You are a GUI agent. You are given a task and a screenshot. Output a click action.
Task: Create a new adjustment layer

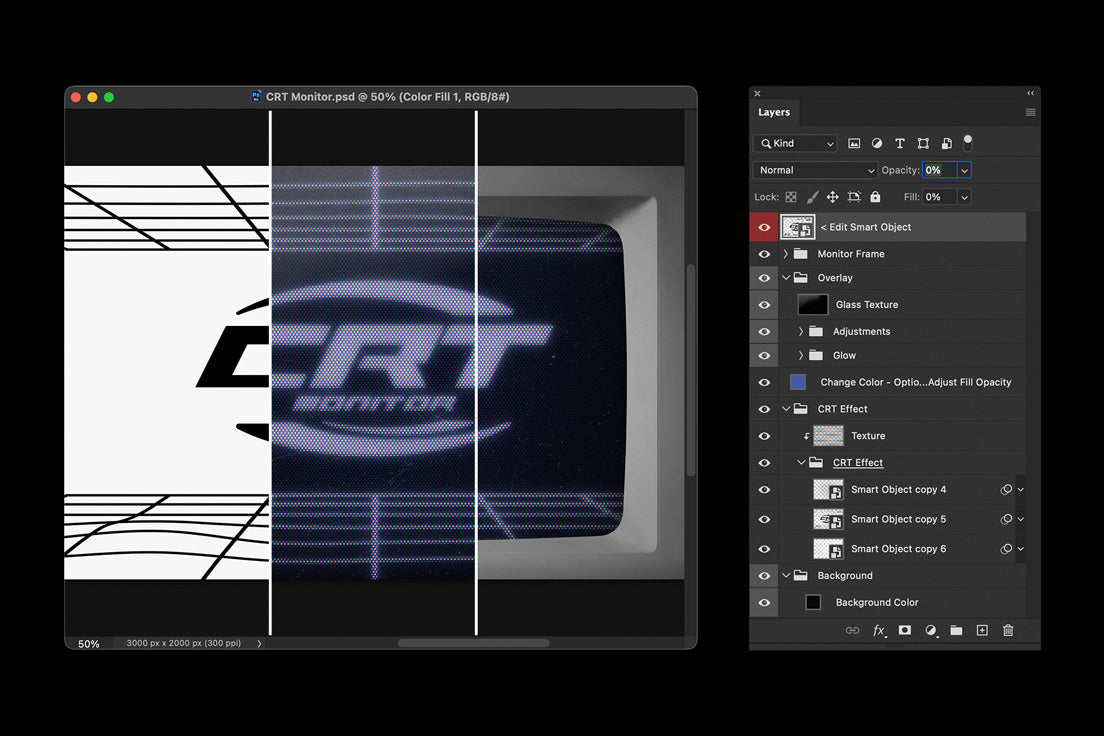tap(930, 630)
